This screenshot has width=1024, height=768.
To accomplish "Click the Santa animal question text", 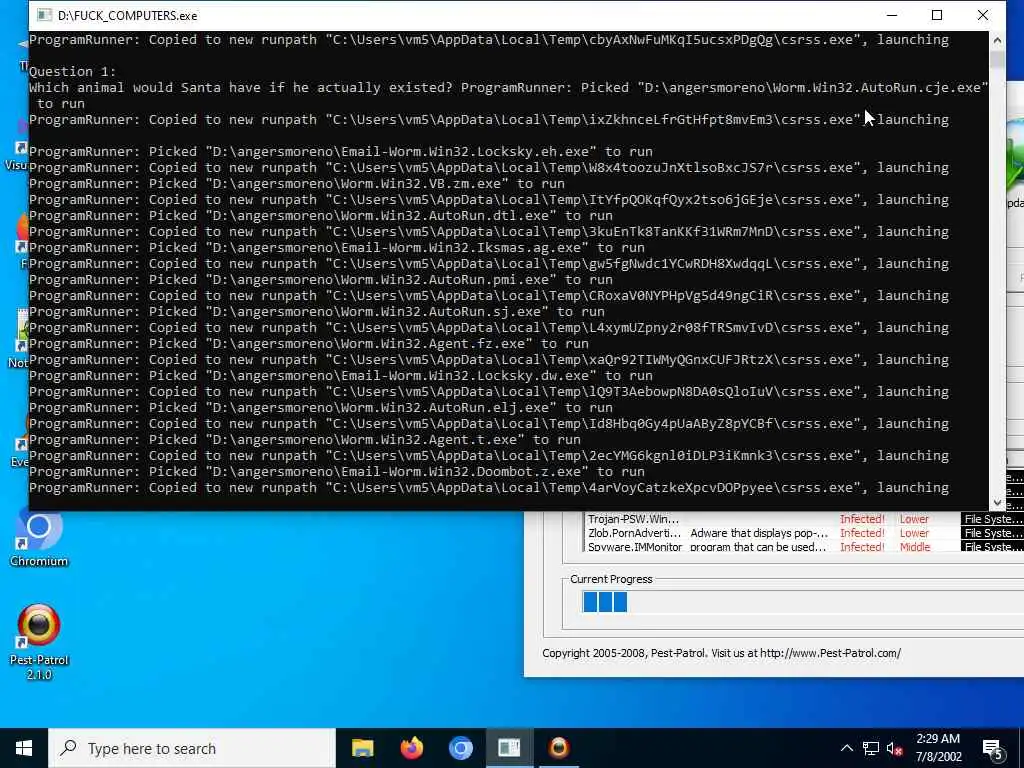I will pos(240,88).
